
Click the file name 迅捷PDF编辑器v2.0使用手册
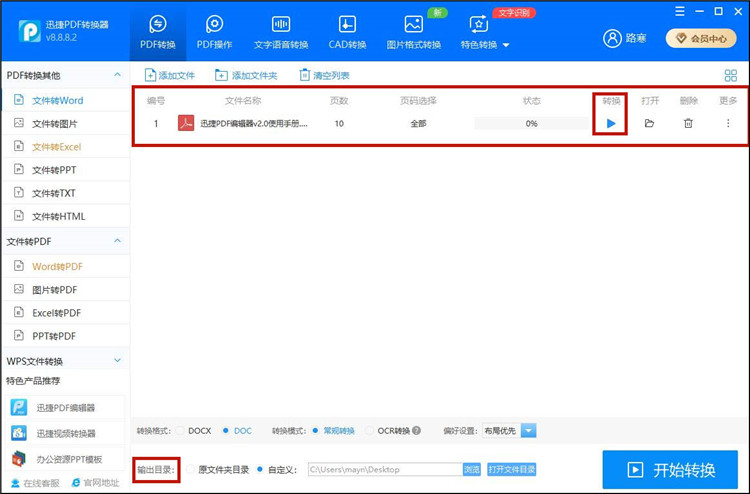(x=254, y=123)
